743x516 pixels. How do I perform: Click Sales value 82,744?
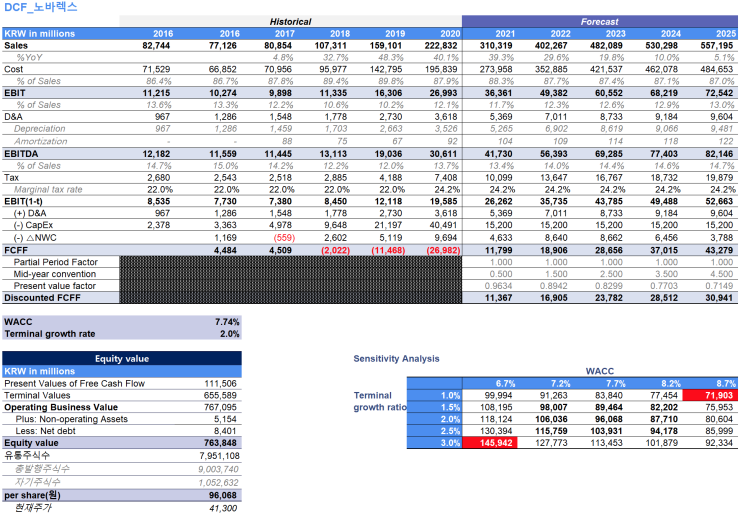pyautogui.click(x=156, y=45)
